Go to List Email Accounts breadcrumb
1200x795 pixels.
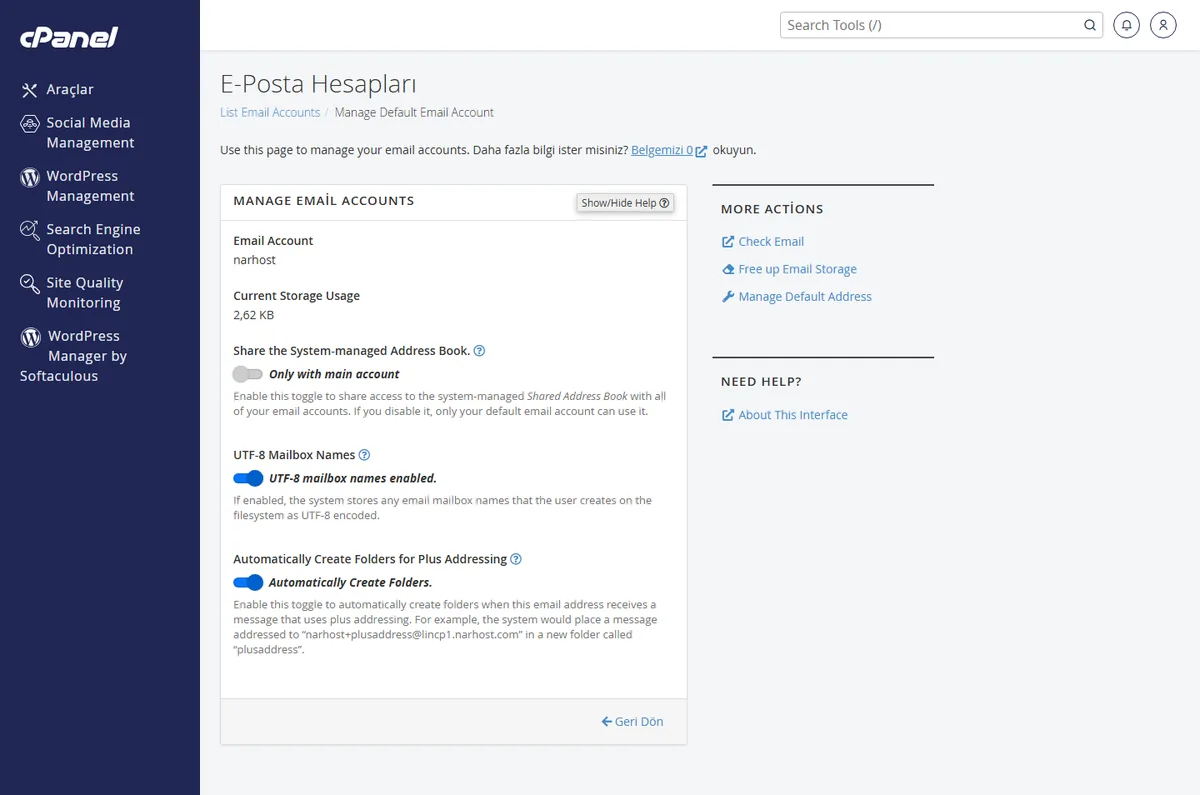click(x=270, y=113)
